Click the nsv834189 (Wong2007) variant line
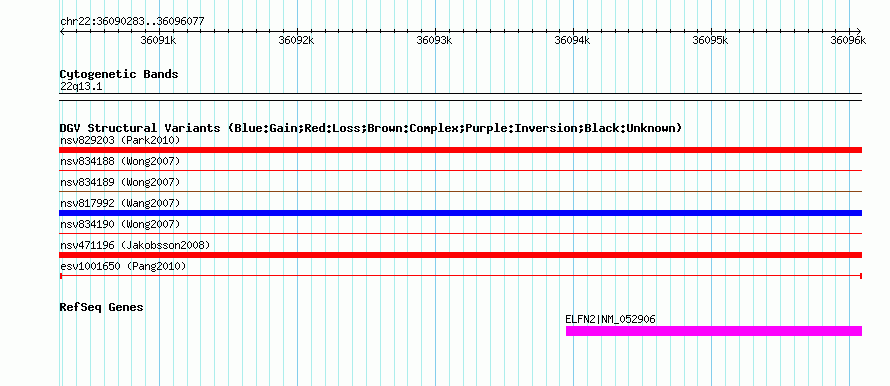The width and height of the screenshot is (890, 386). (x=460, y=191)
